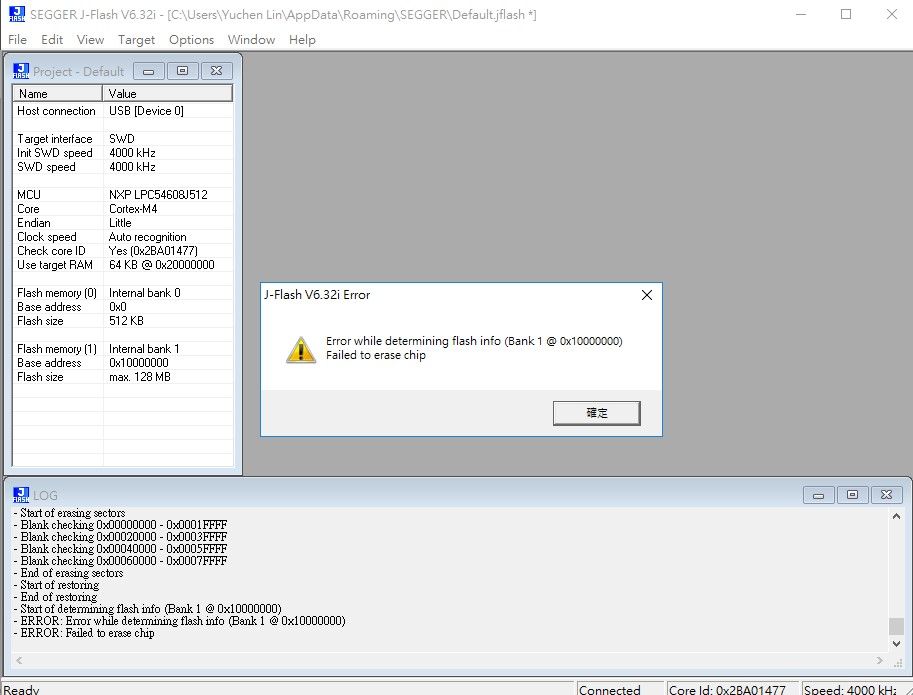The width and height of the screenshot is (913, 695).
Task: Minimize the Project - Default window
Action: [x=148, y=71]
